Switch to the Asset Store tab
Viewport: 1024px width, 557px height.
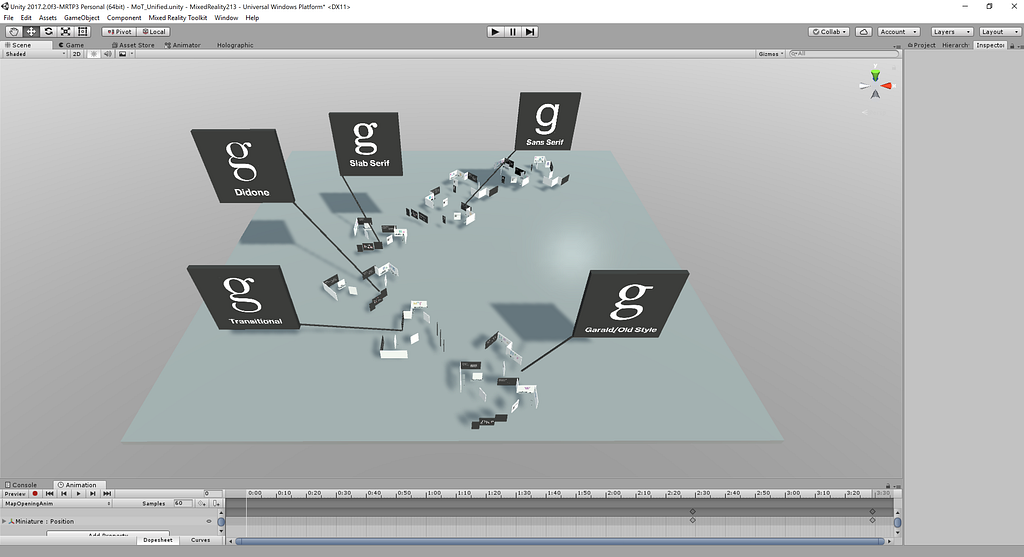(x=133, y=45)
